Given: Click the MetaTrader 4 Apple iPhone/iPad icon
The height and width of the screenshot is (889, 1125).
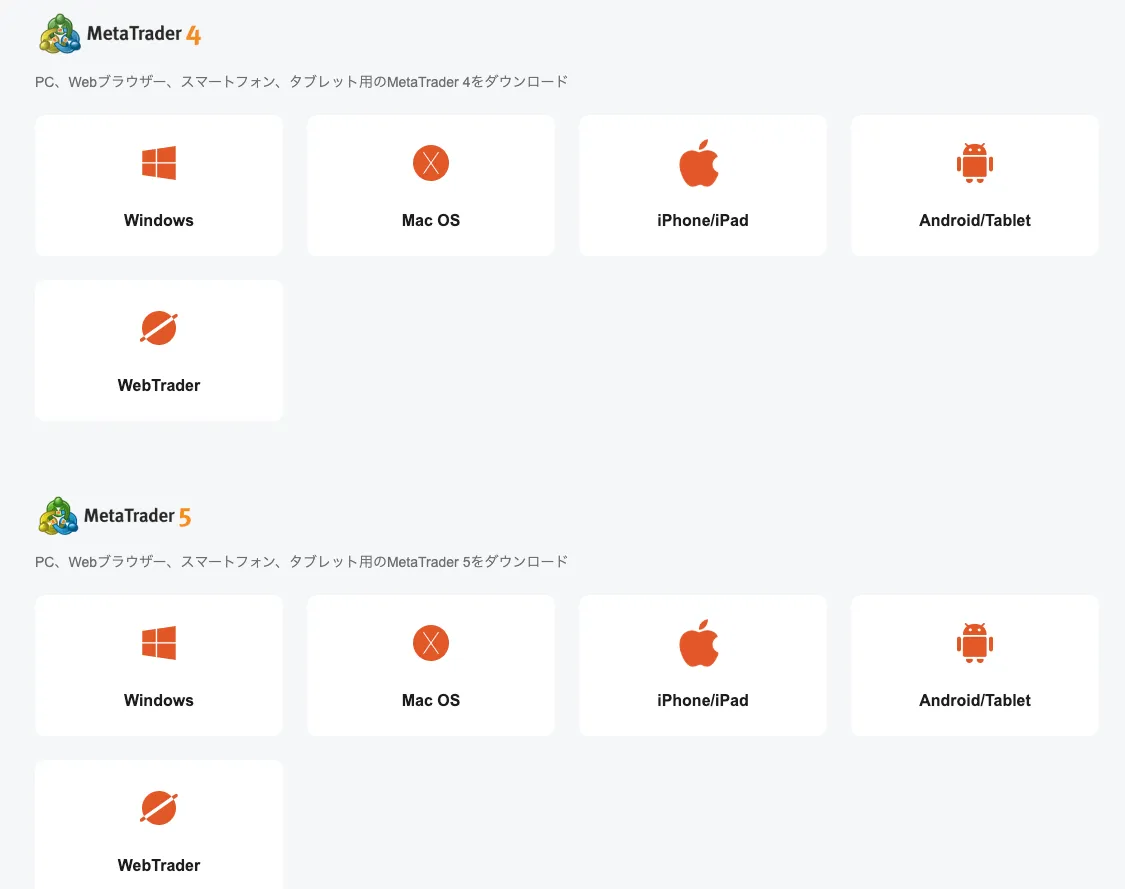Looking at the screenshot, I should click(x=699, y=163).
